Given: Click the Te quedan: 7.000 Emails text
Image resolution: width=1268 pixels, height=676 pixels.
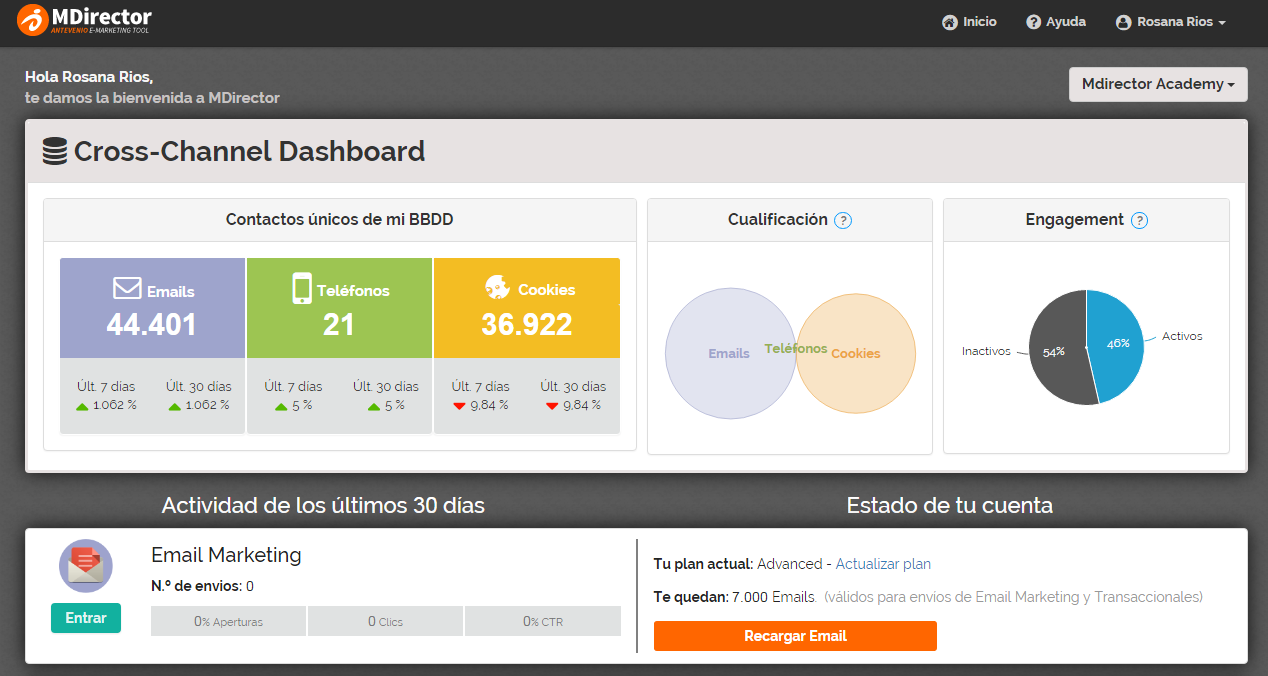Looking at the screenshot, I should click(x=735, y=597).
